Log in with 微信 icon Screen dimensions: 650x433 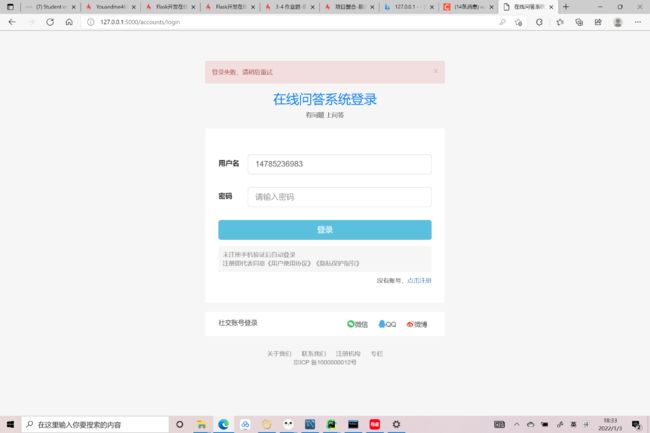tap(357, 324)
